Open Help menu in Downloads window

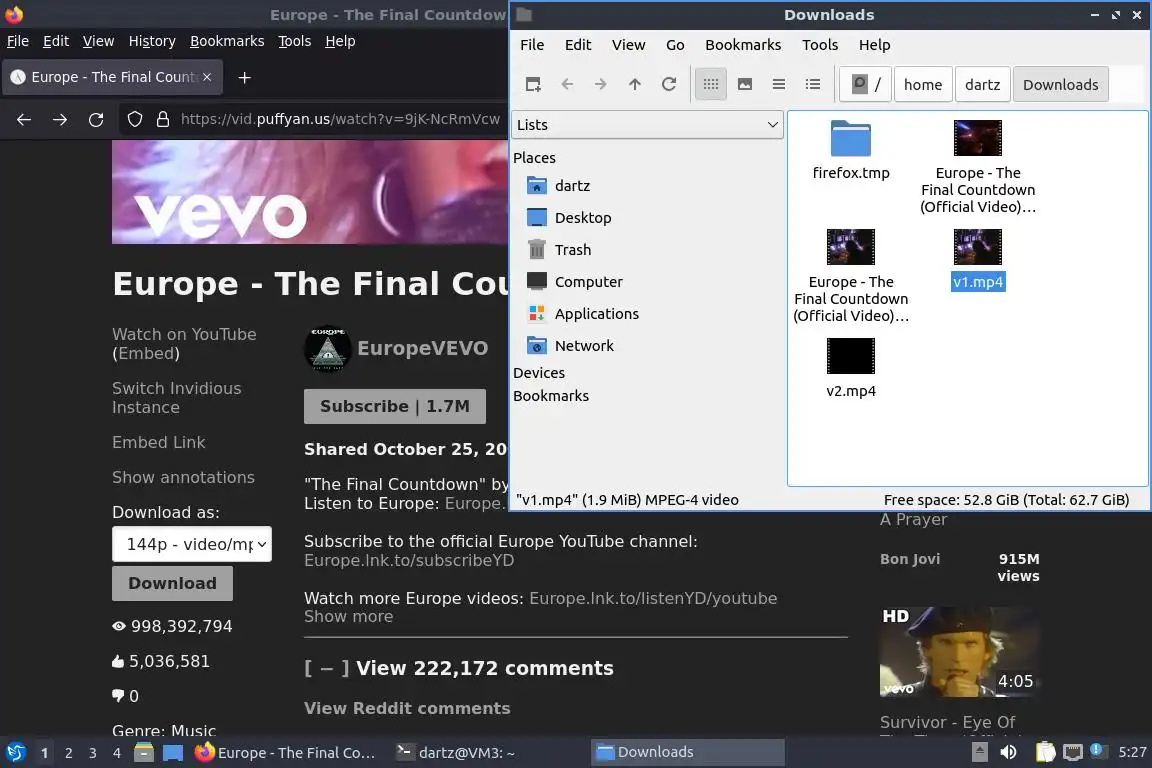(874, 45)
